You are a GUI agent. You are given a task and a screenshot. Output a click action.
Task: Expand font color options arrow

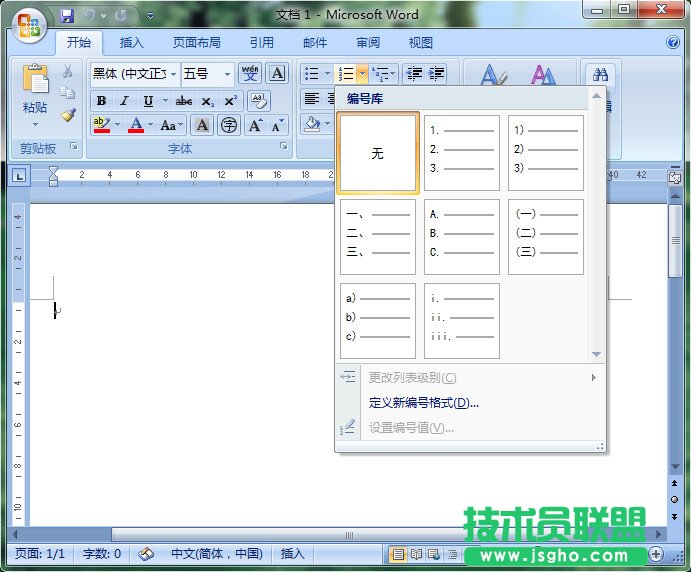(x=150, y=125)
